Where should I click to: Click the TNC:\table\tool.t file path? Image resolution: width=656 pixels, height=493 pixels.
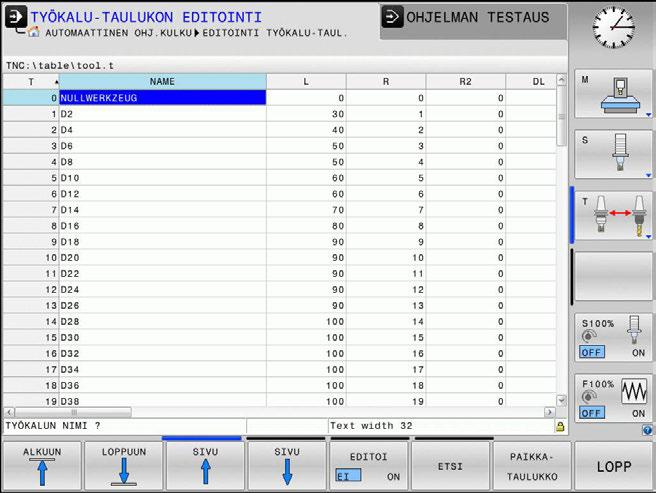pyautogui.click(x=59, y=66)
